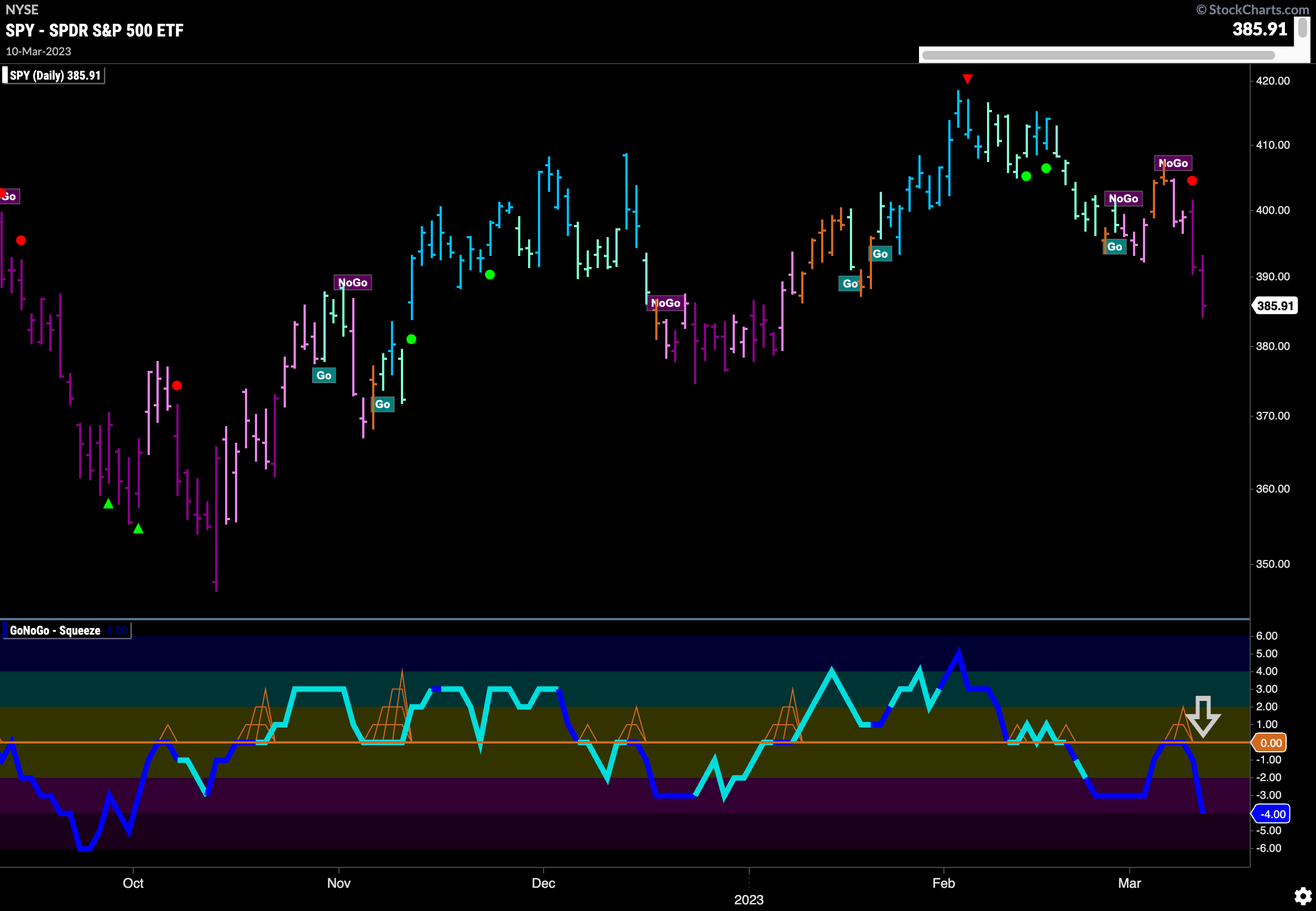Click the NoGo label in mid-December
This screenshot has width=1316, height=911.
tap(665, 303)
